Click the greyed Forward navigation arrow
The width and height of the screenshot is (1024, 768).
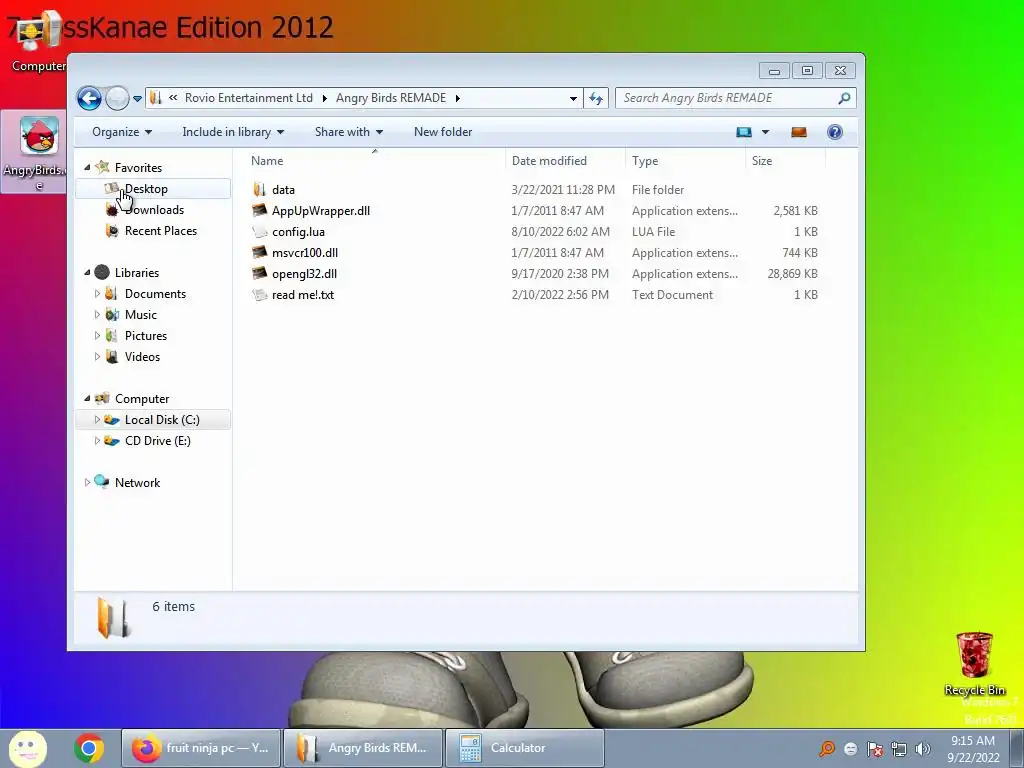point(118,99)
